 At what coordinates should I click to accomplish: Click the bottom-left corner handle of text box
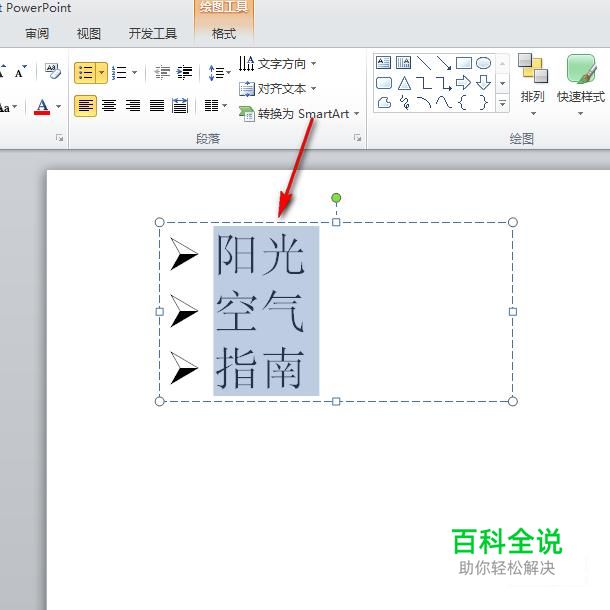[160, 401]
